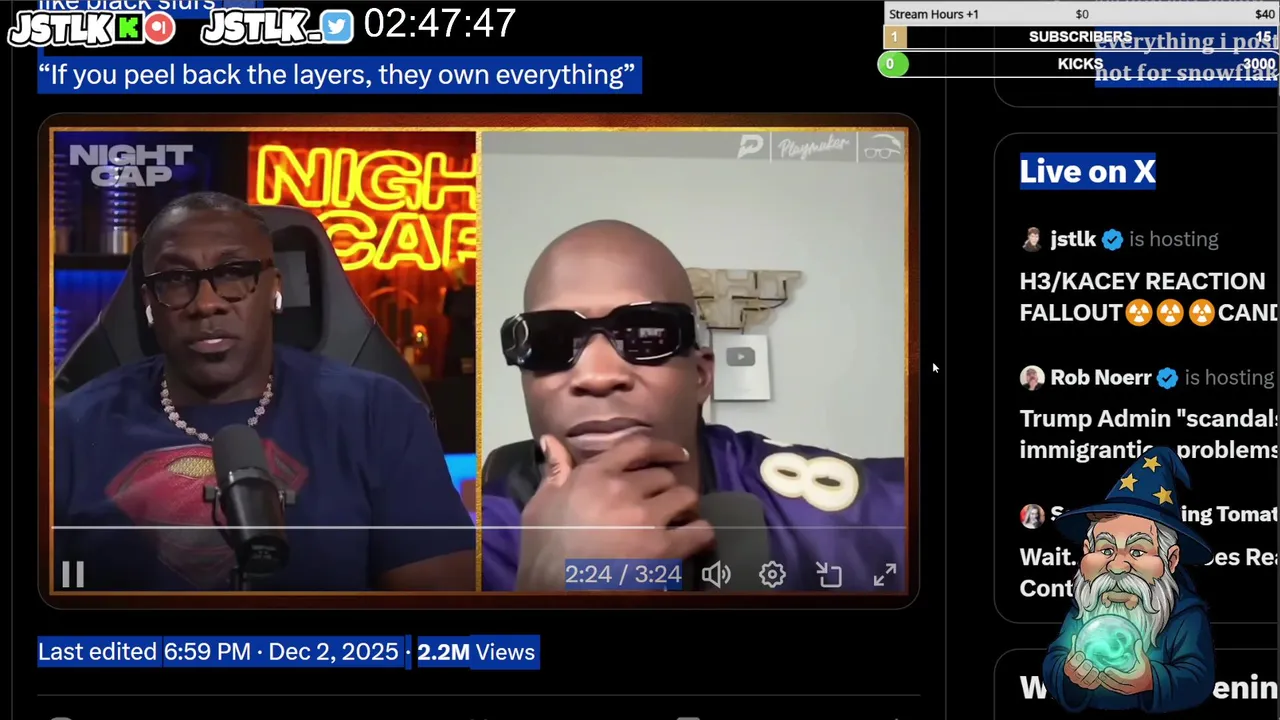
Task: Click the Kick logo in the JSTLK overlay
Action: pos(127,28)
